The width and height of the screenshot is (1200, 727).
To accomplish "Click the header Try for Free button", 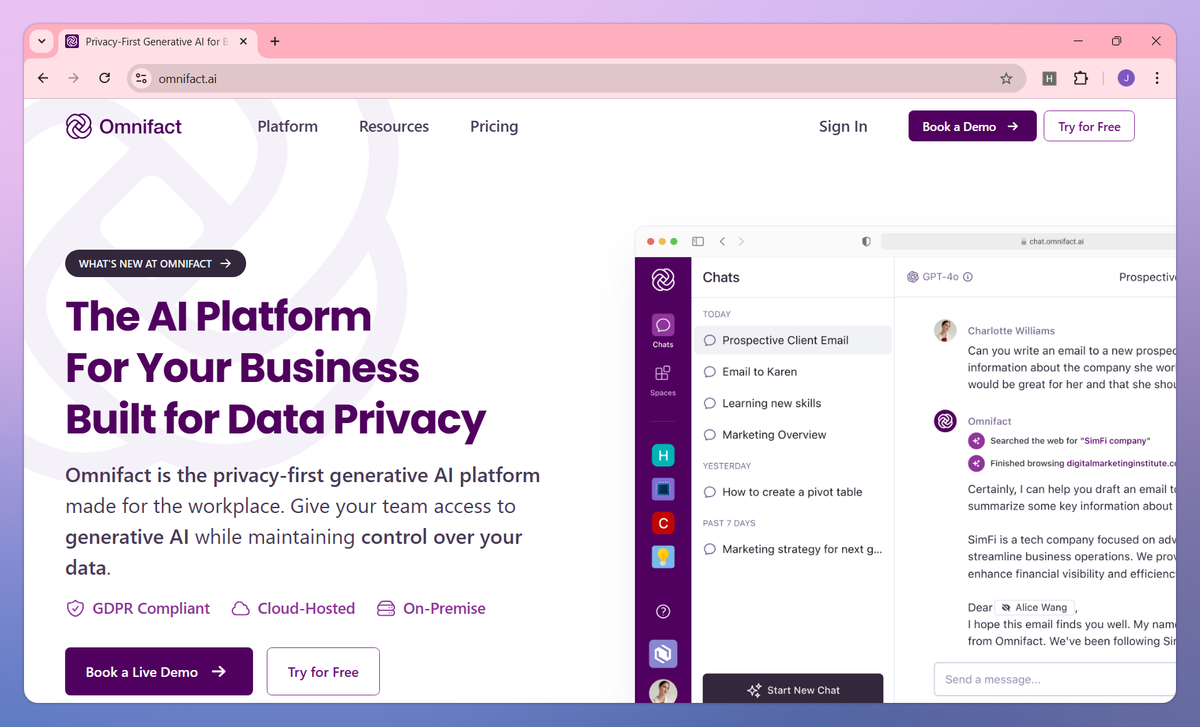I will [1089, 126].
